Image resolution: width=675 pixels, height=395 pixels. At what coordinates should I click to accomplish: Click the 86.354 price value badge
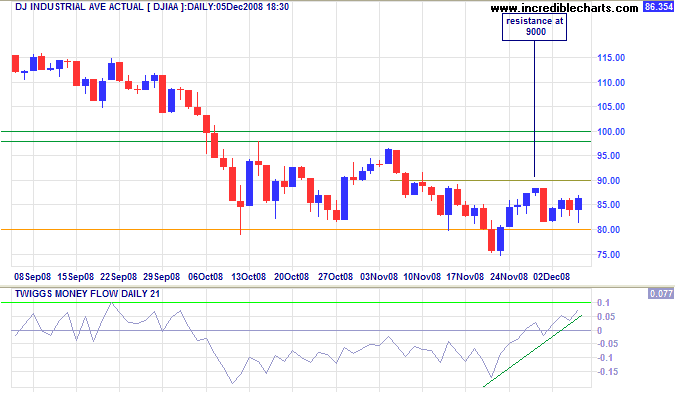pyautogui.click(x=658, y=6)
